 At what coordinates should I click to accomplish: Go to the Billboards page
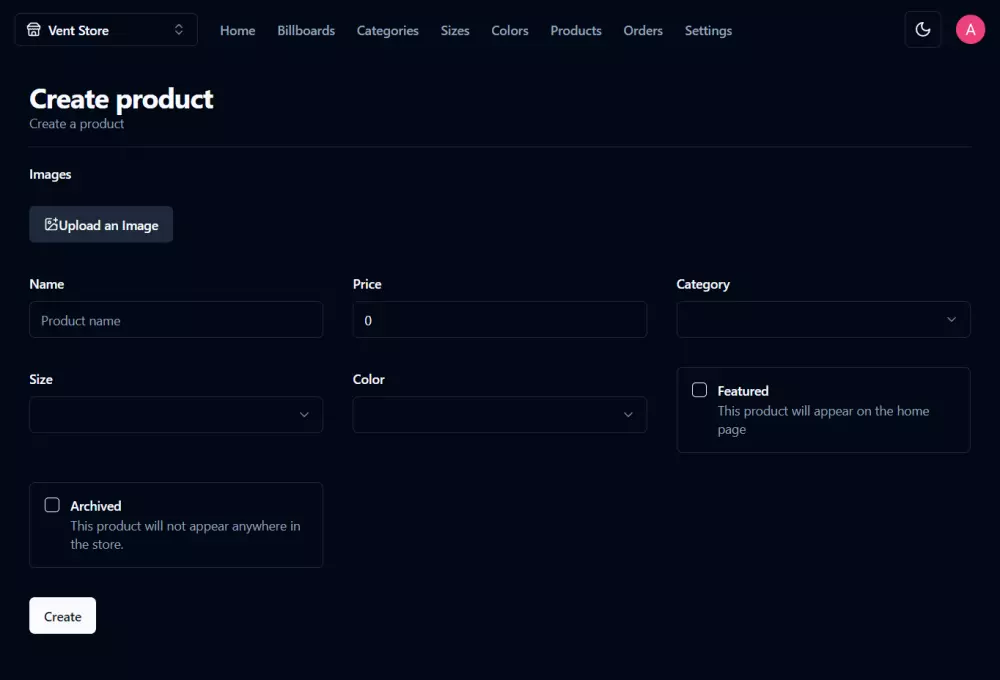click(306, 31)
